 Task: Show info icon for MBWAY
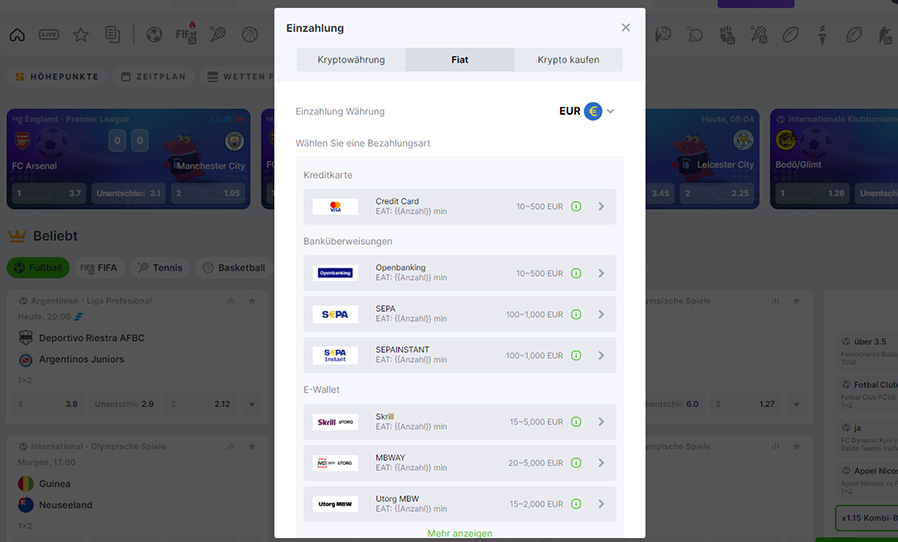(x=576, y=462)
